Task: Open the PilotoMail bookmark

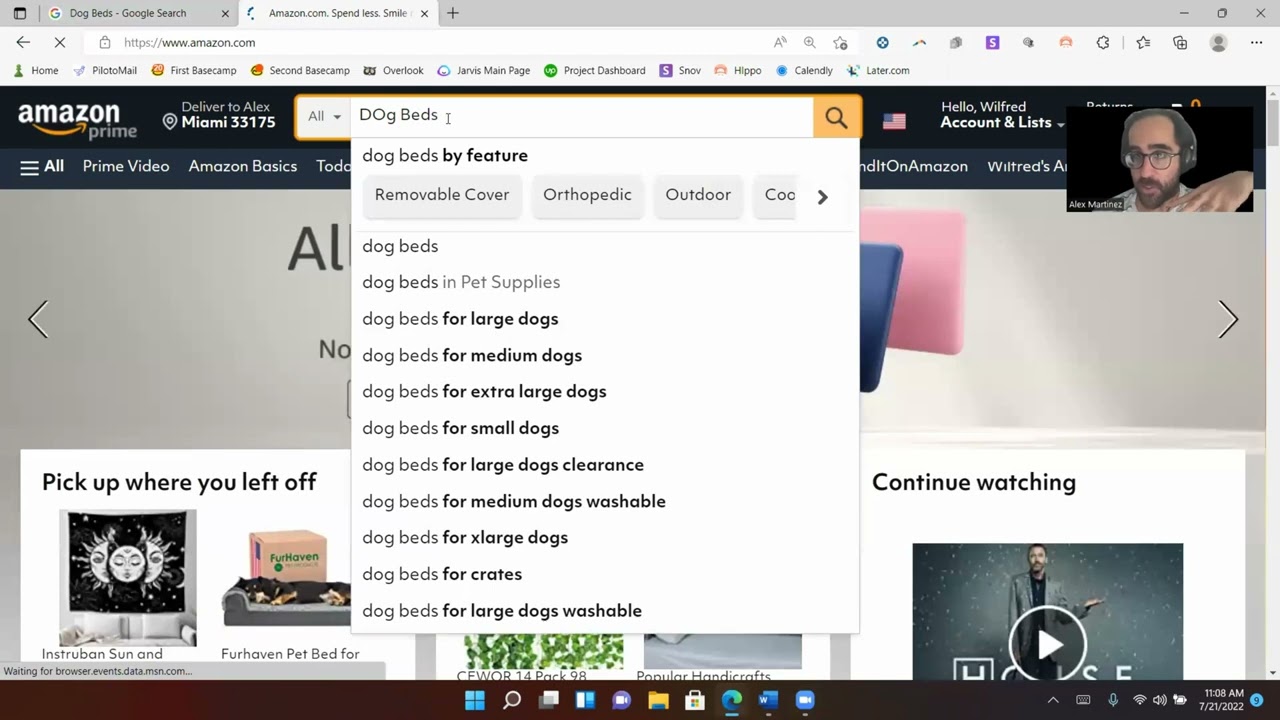Action: click(105, 71)
